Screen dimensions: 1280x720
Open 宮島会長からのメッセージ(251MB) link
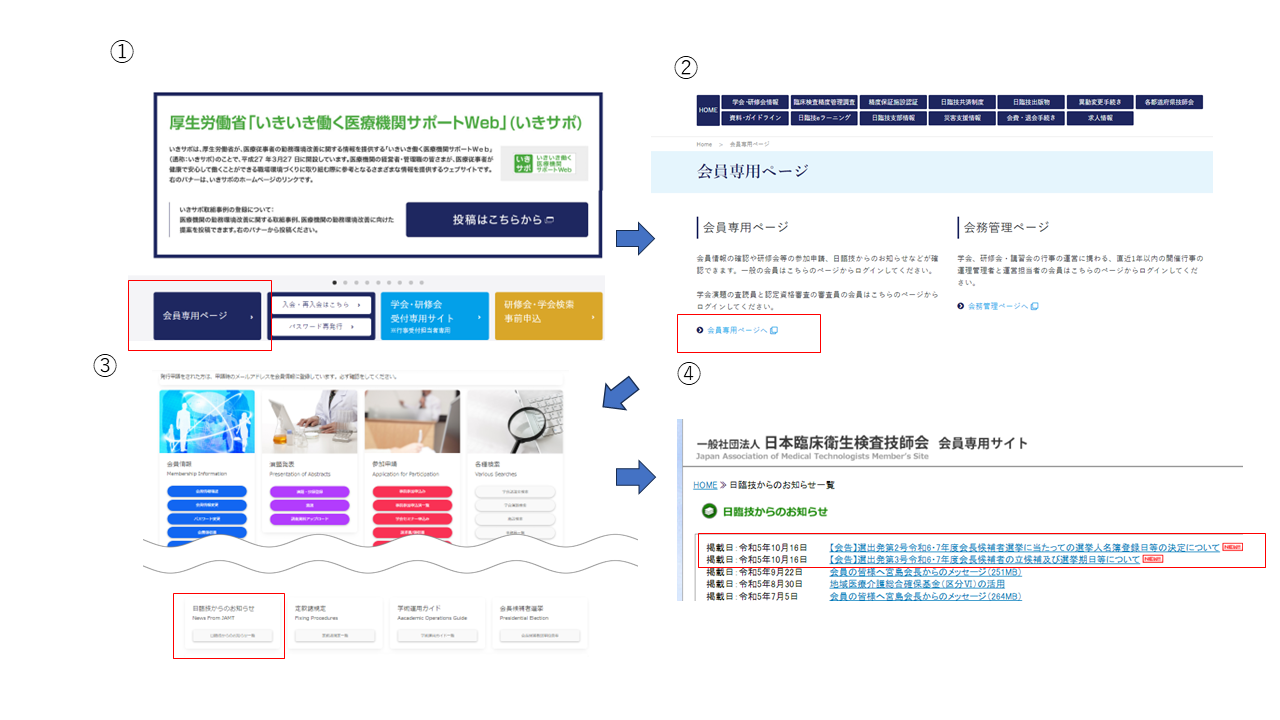tap(925, 572)
